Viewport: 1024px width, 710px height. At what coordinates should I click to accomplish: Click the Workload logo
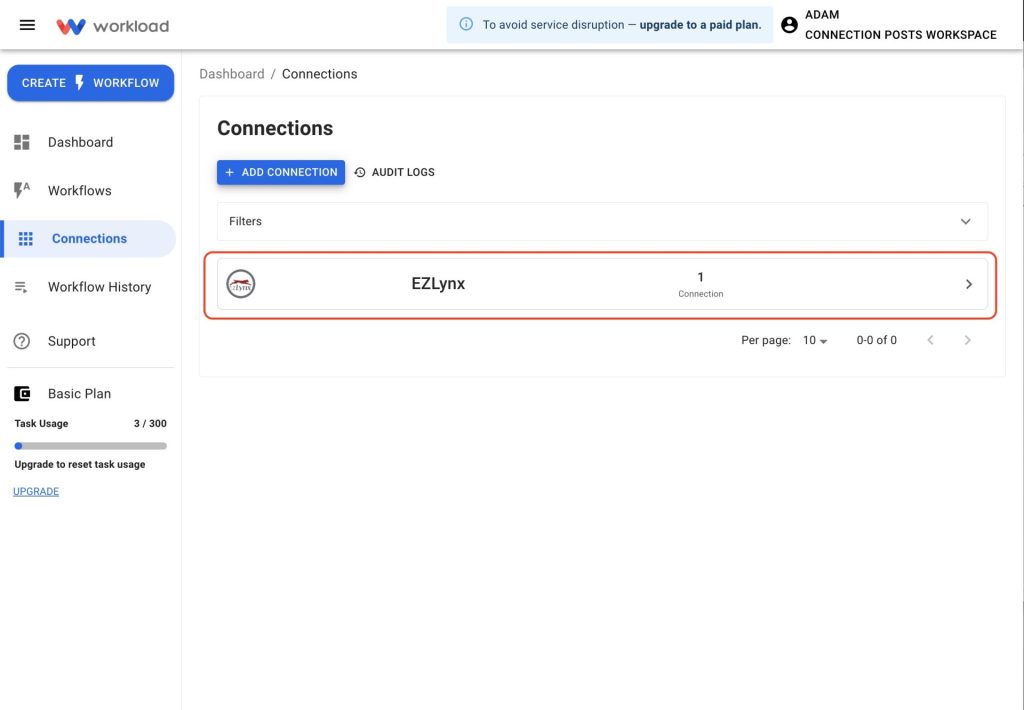(112, 26)
